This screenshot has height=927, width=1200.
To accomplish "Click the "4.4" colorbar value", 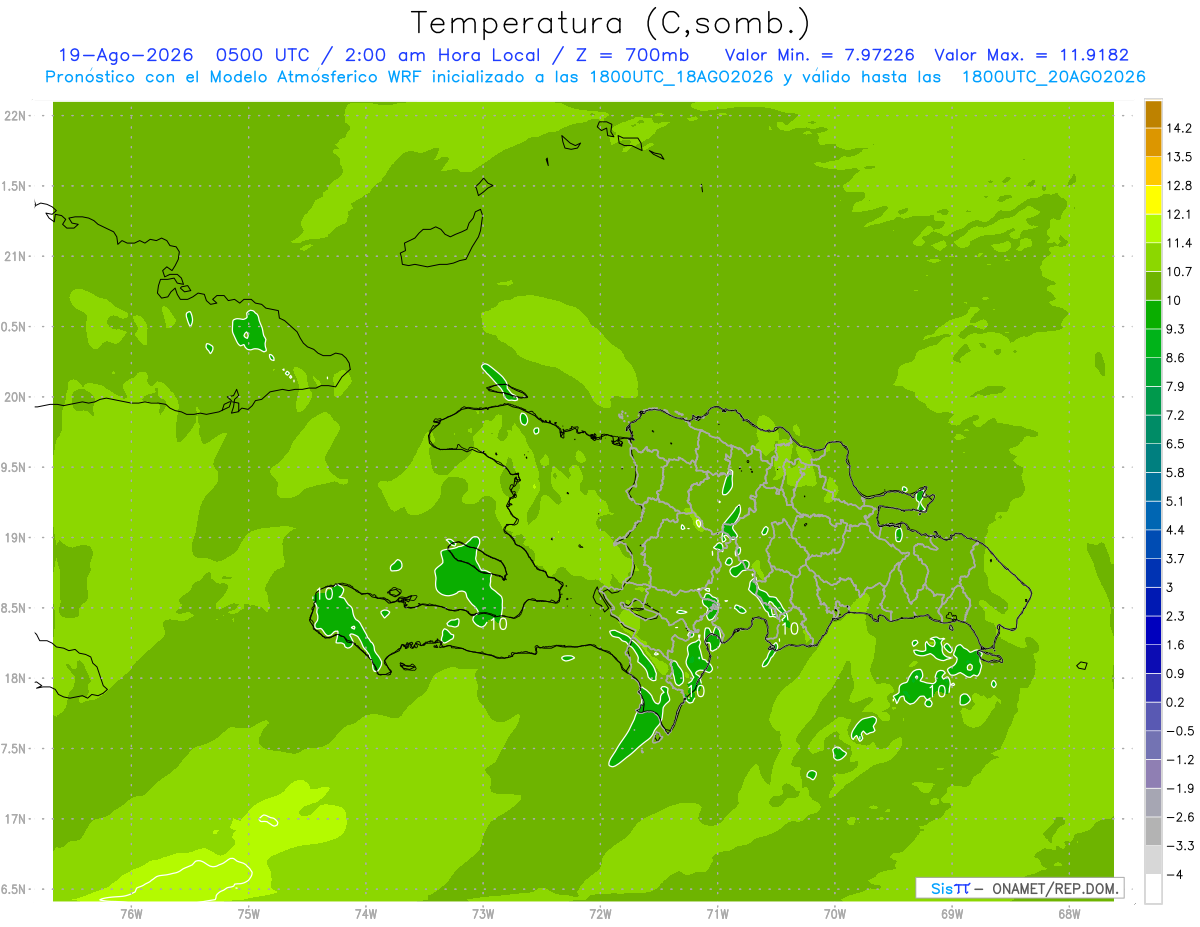I will 1176,530.
